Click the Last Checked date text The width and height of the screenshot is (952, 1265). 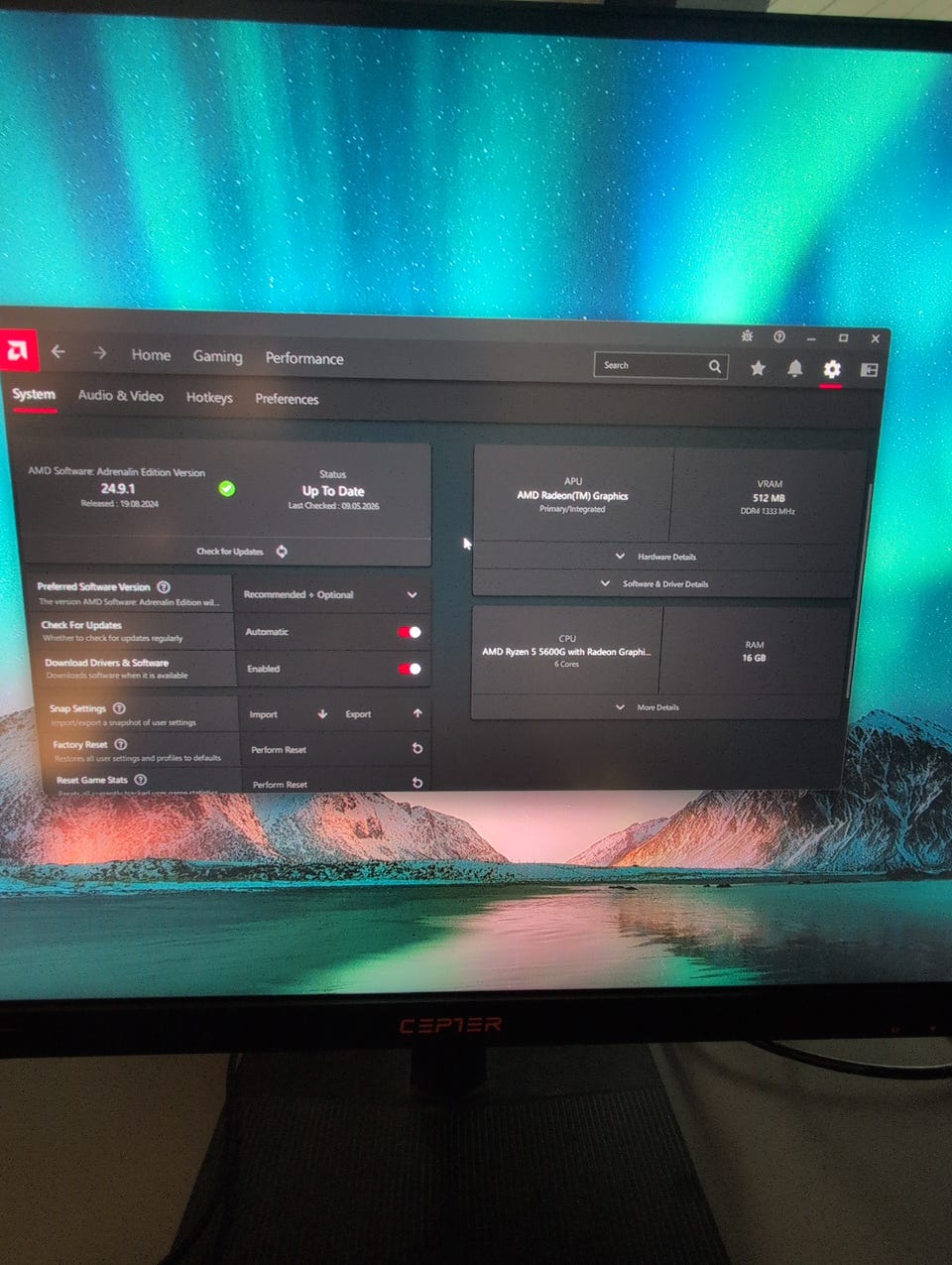coord(333,506)
